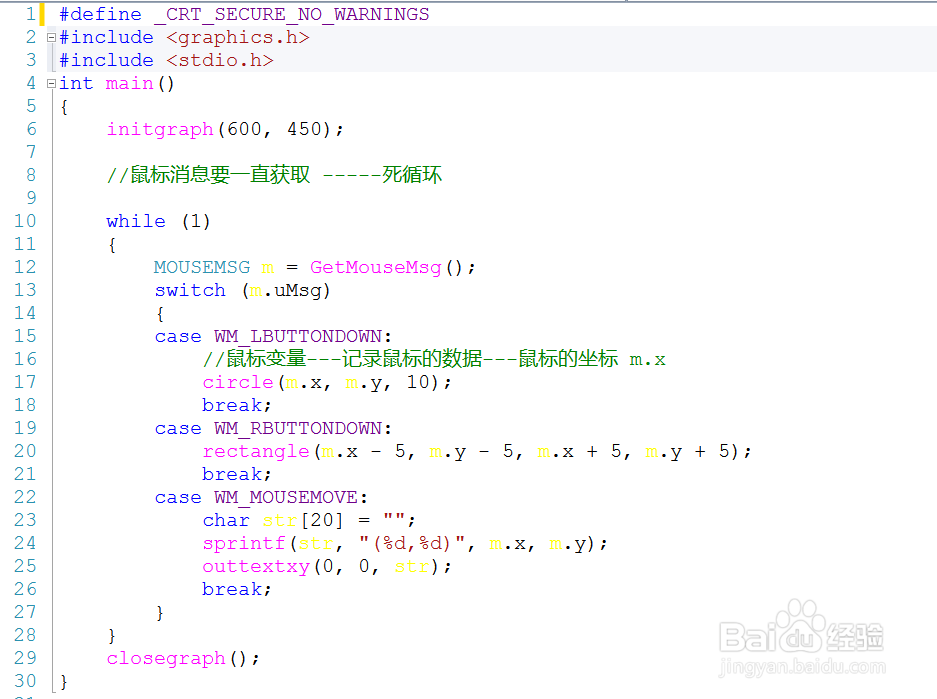
Task: Click line number 29 in the gutter
Action: (x=25, y=658)
